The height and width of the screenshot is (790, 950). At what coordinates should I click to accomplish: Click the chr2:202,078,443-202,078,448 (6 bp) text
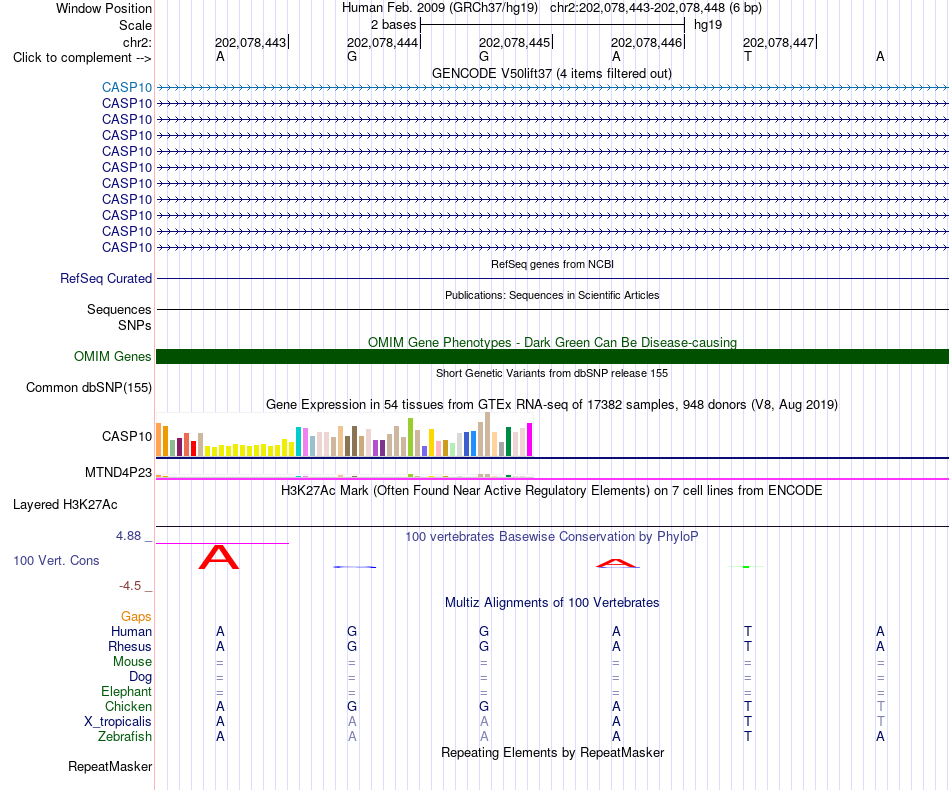[x=656, y=8]
